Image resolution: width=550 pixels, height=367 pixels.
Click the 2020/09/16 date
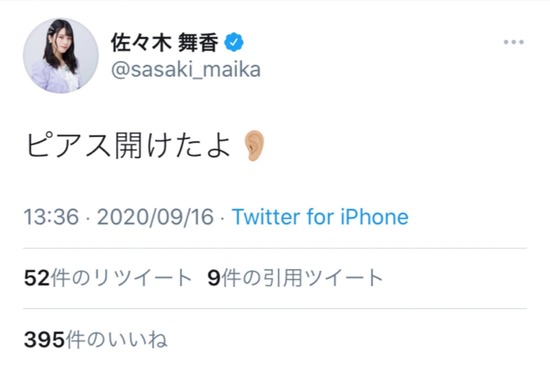(x=155, y=217)
